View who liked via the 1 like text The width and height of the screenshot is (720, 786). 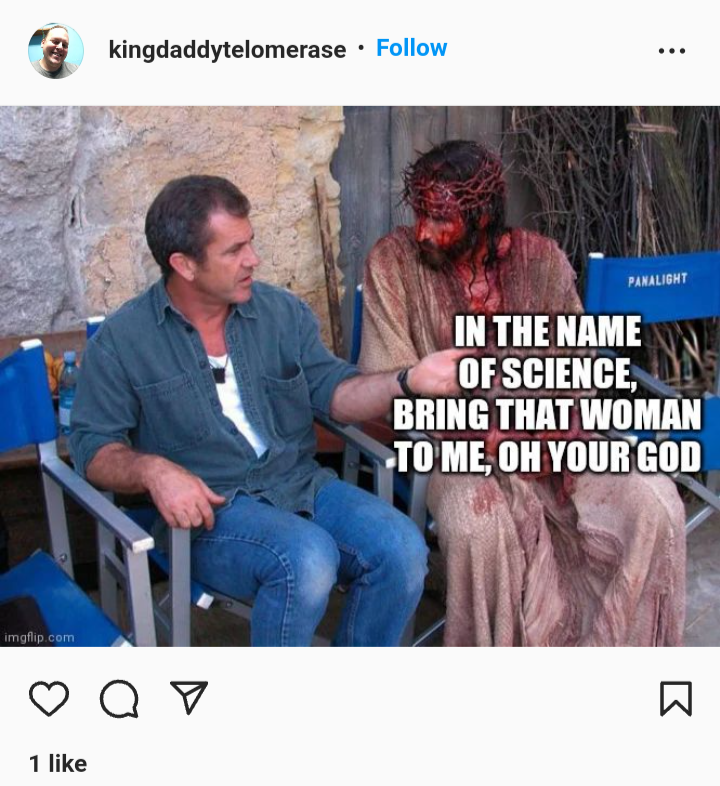(58, 763)
